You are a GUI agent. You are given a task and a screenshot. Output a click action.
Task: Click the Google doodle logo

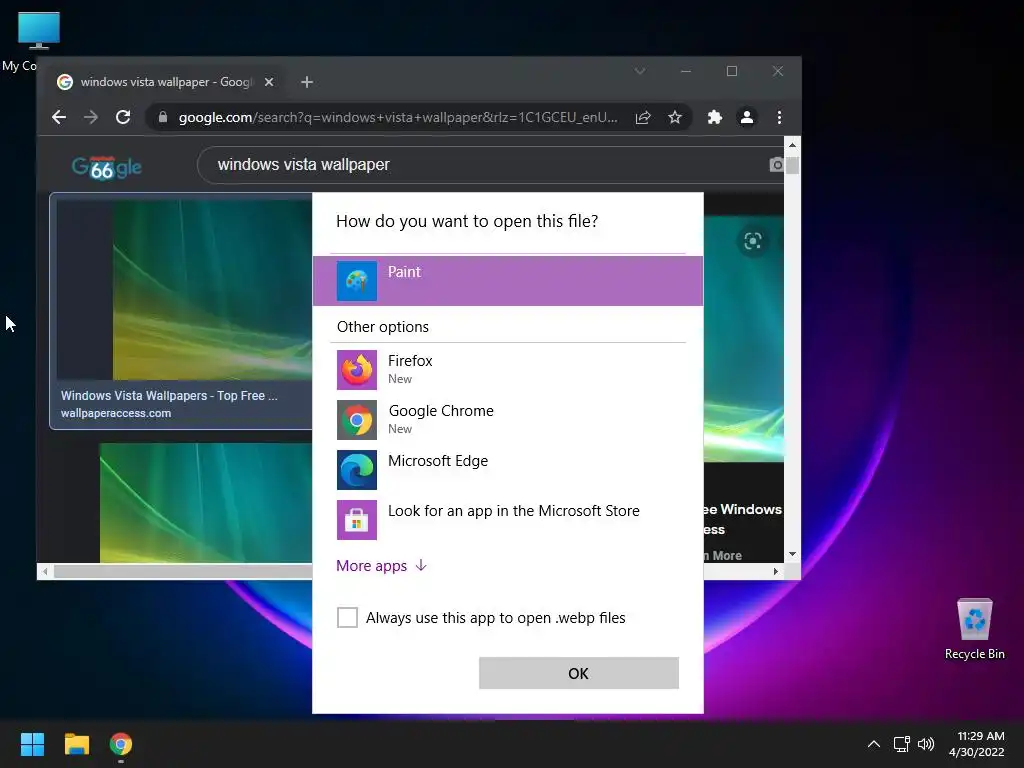[106, 168]
